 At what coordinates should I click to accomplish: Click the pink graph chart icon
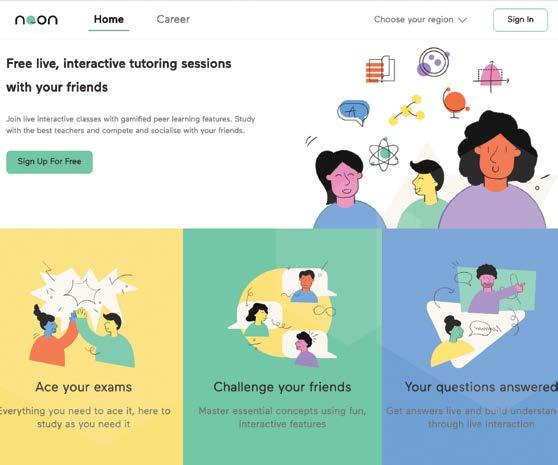(x=491, y=76)
